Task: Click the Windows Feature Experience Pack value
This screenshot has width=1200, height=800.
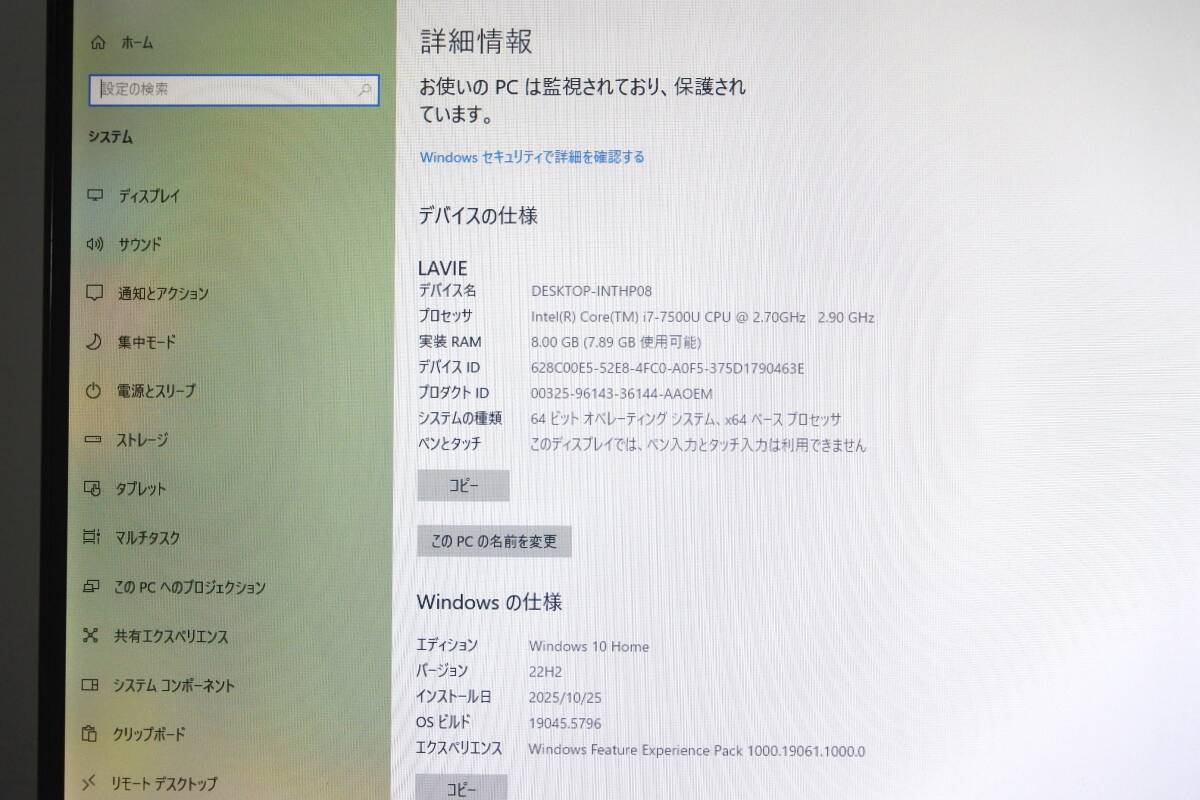Action: (x=697, y=750)
